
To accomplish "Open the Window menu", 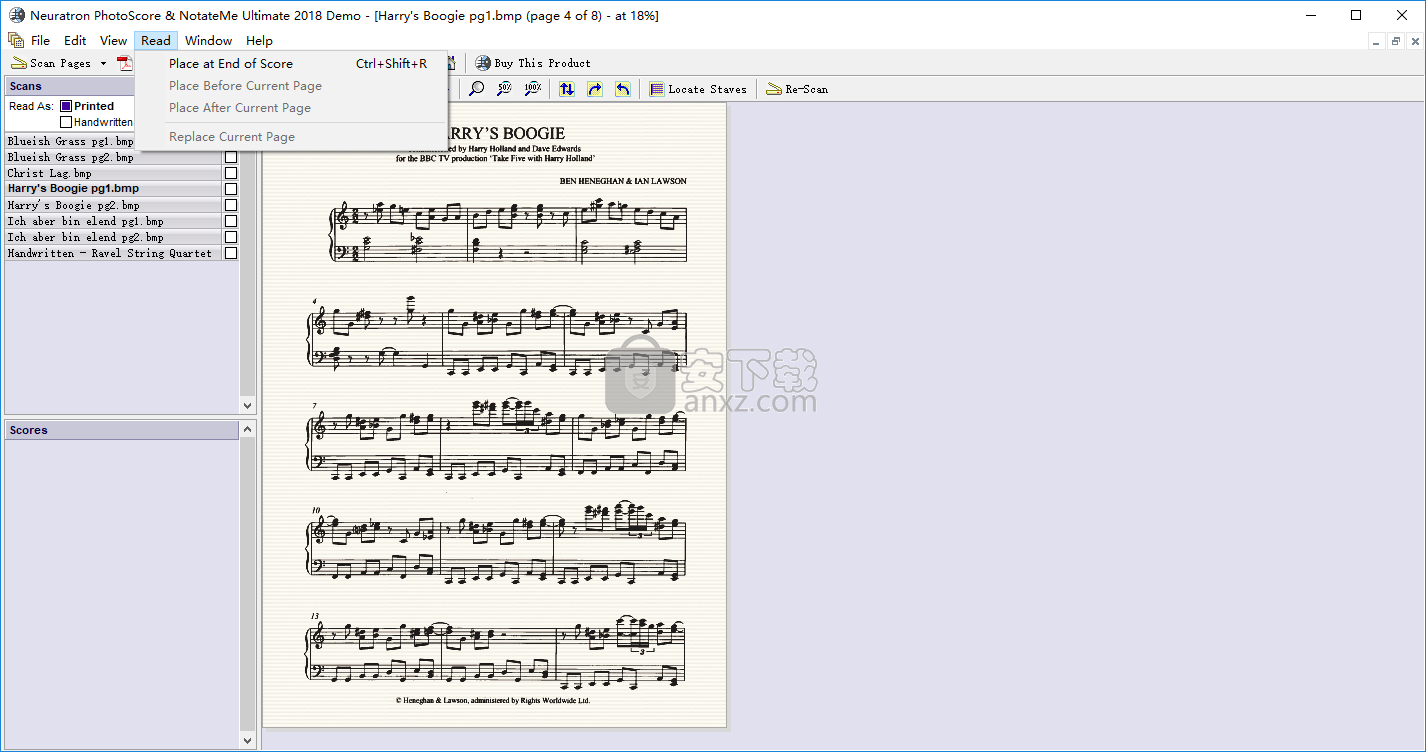I will pos(208,41).
